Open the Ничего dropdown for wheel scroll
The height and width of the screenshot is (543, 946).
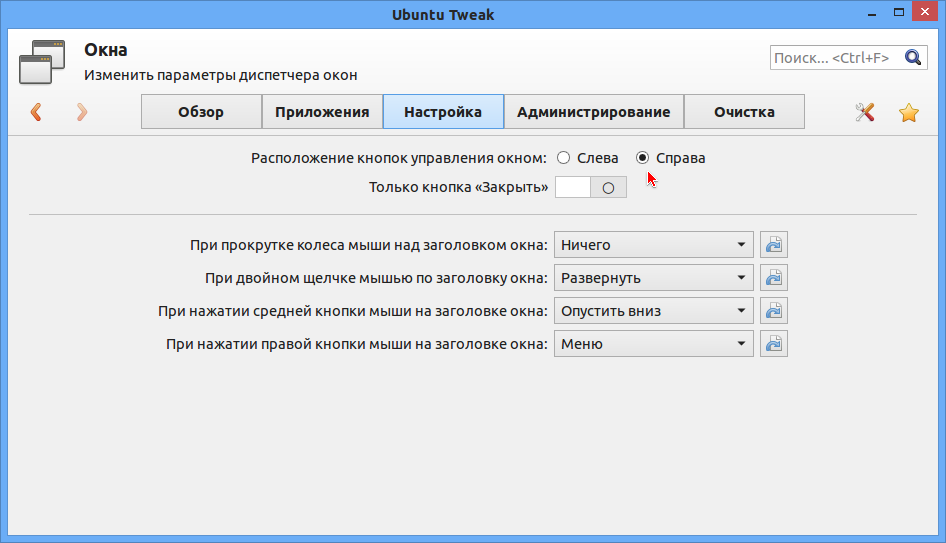click(x=653, y=245)
